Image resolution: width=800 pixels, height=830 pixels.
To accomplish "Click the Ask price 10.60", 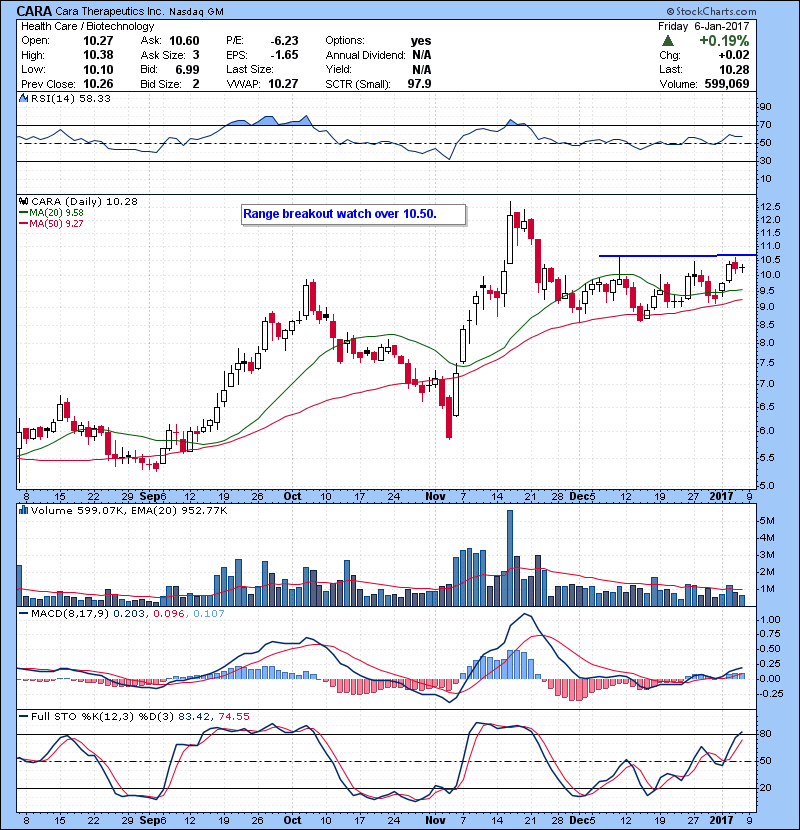I will [x=184, y=41].
